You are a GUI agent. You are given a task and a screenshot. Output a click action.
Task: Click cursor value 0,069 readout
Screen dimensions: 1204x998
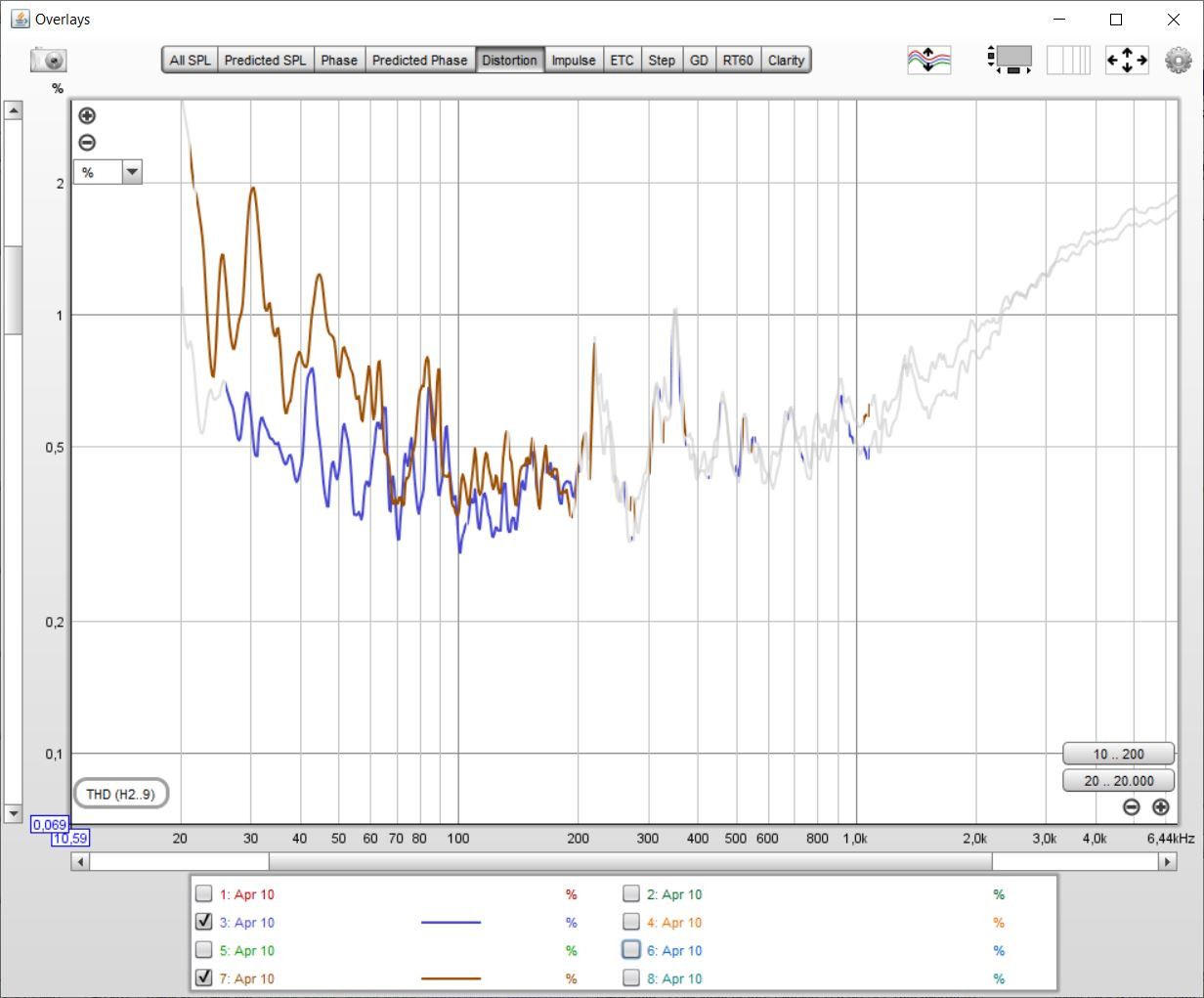coord(50,825)
